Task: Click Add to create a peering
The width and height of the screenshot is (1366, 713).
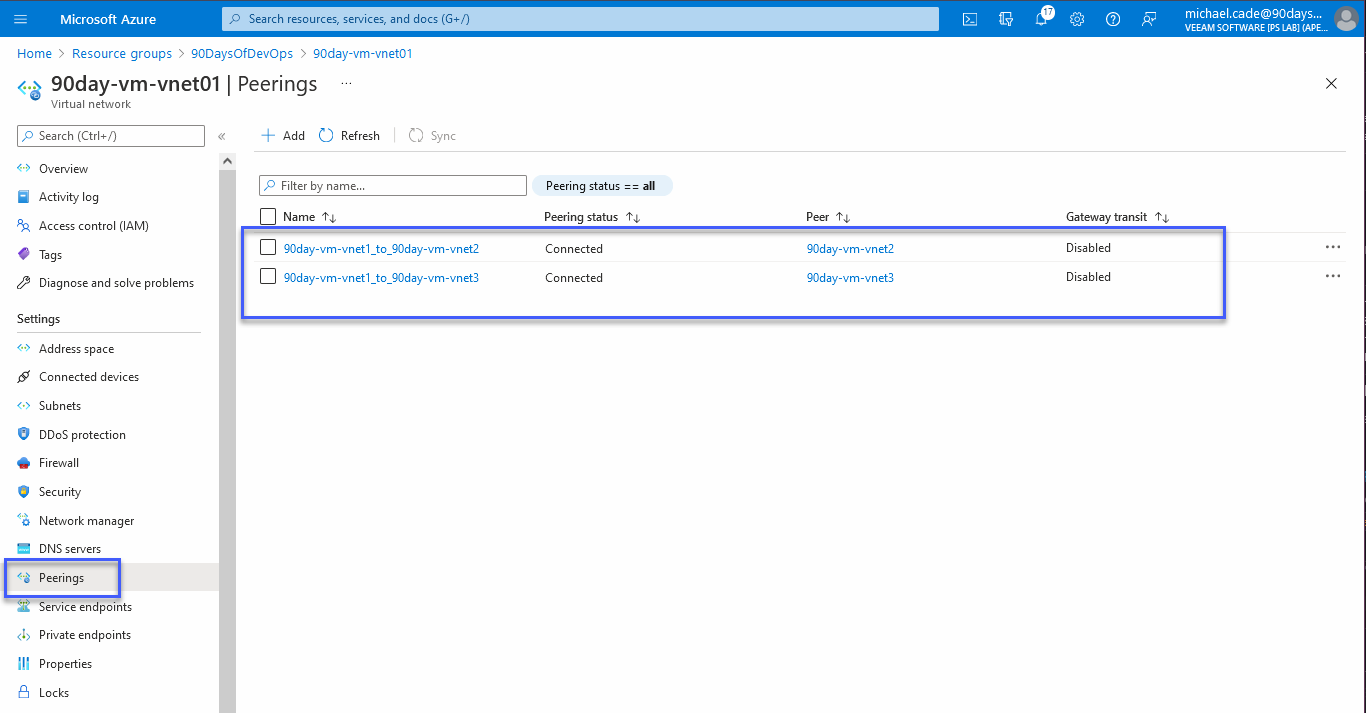Action: (283, 136)
